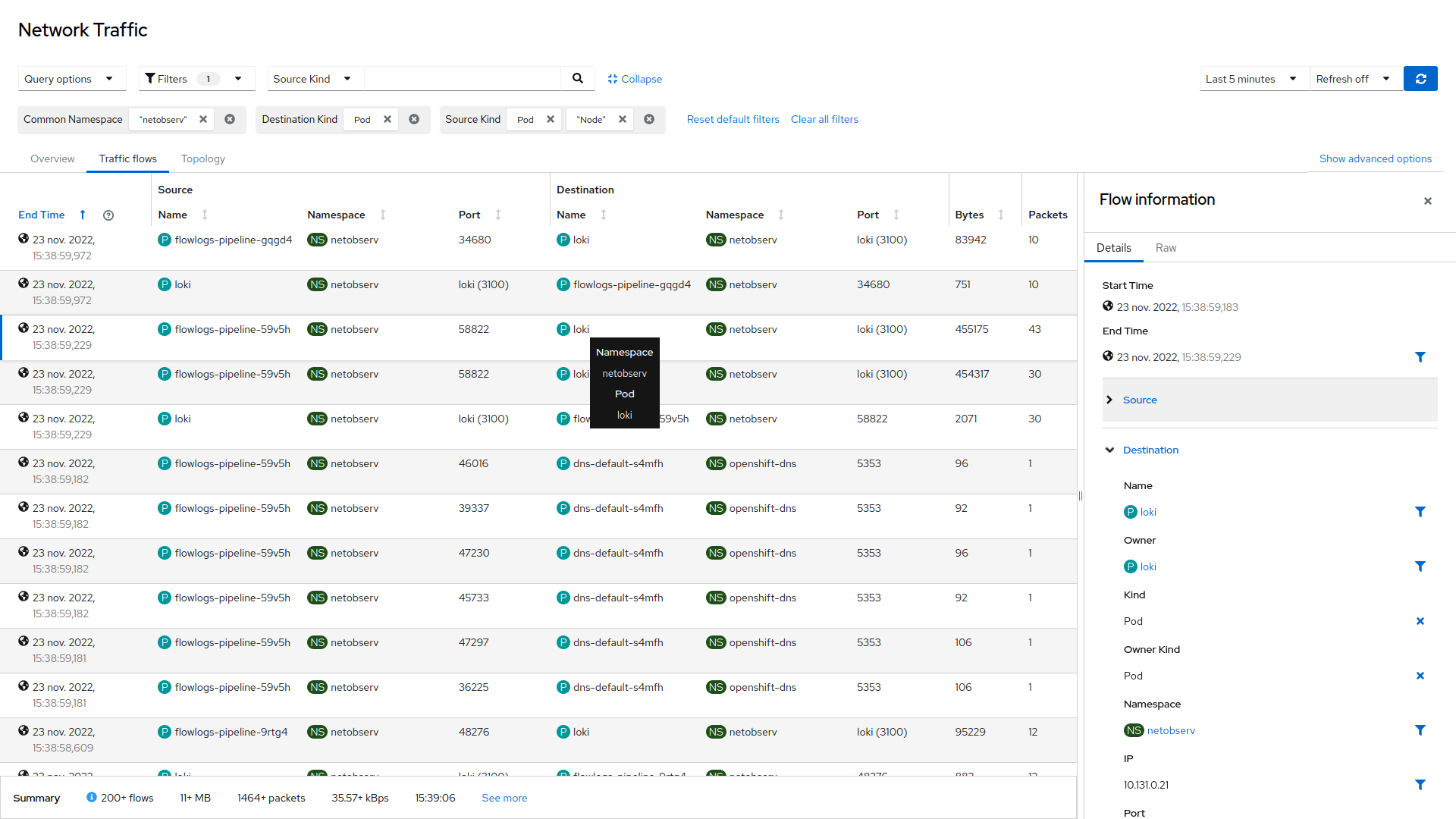1456x819 pixels.
Task: Remove the Common Namespace filter group
Action: coord(230,119)
